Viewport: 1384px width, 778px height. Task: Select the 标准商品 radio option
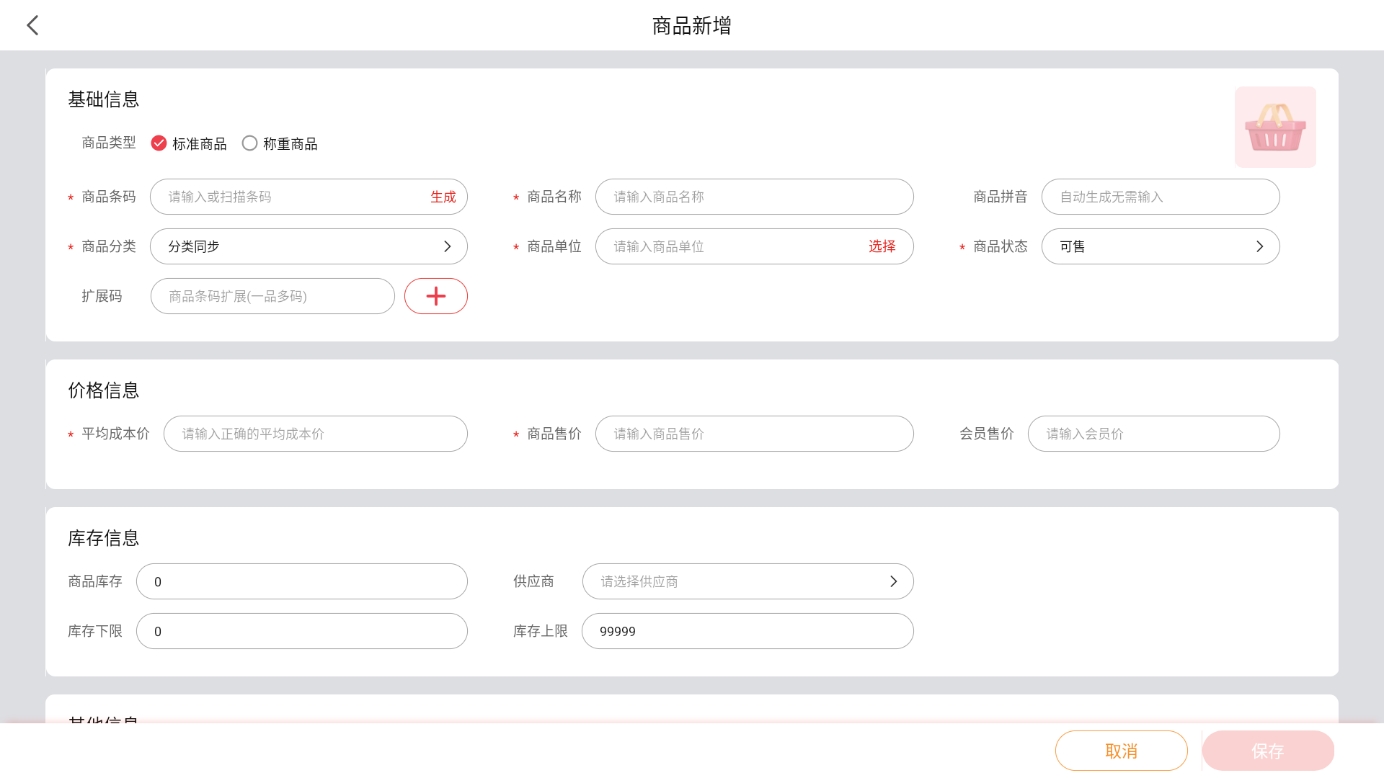[159, 144]
